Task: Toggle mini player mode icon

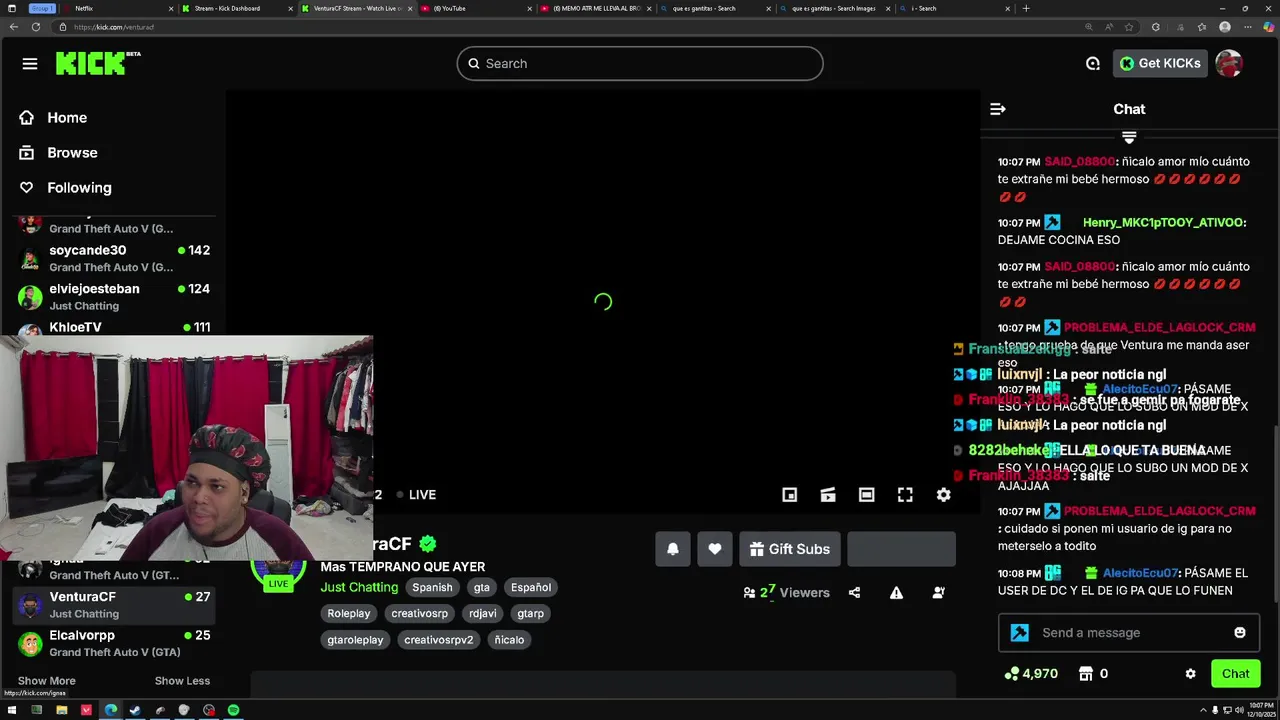Action: 789,494
